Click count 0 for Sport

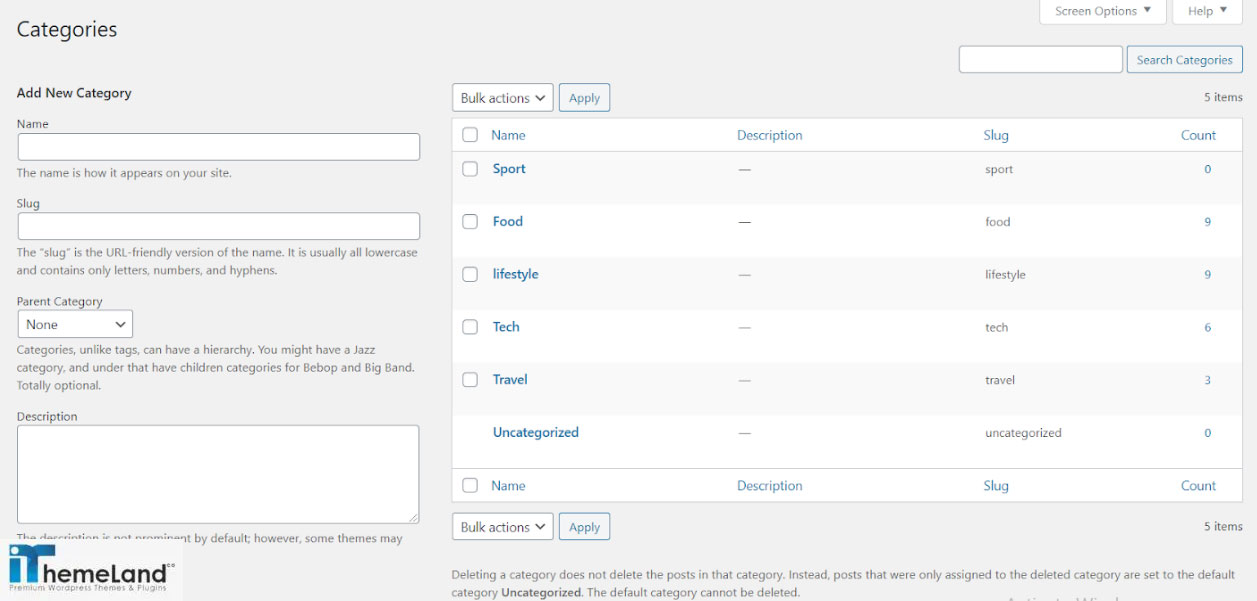pos(1207,169)
